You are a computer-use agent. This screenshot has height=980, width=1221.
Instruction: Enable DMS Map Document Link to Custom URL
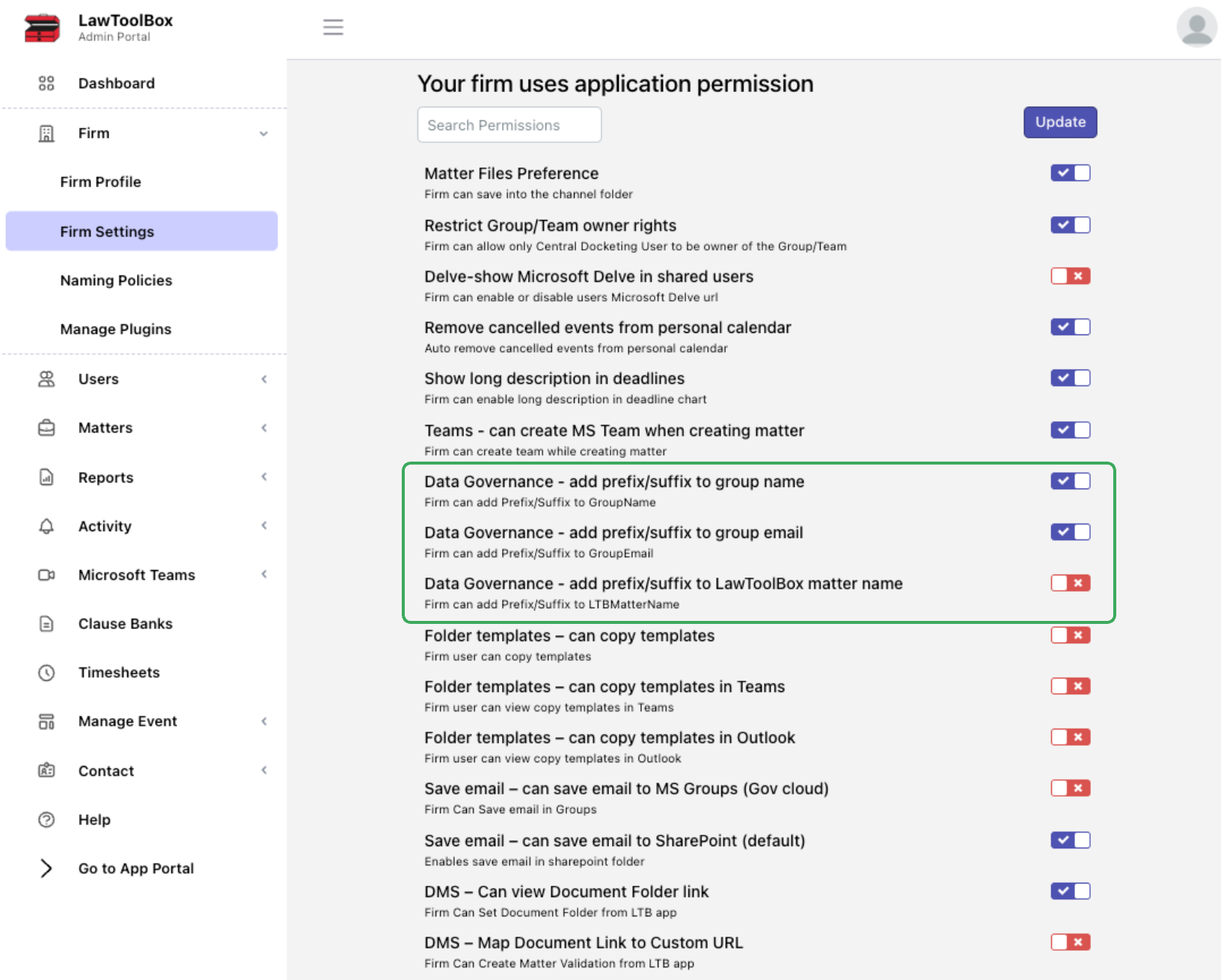pyautogui.click(x=1070, y=942)
